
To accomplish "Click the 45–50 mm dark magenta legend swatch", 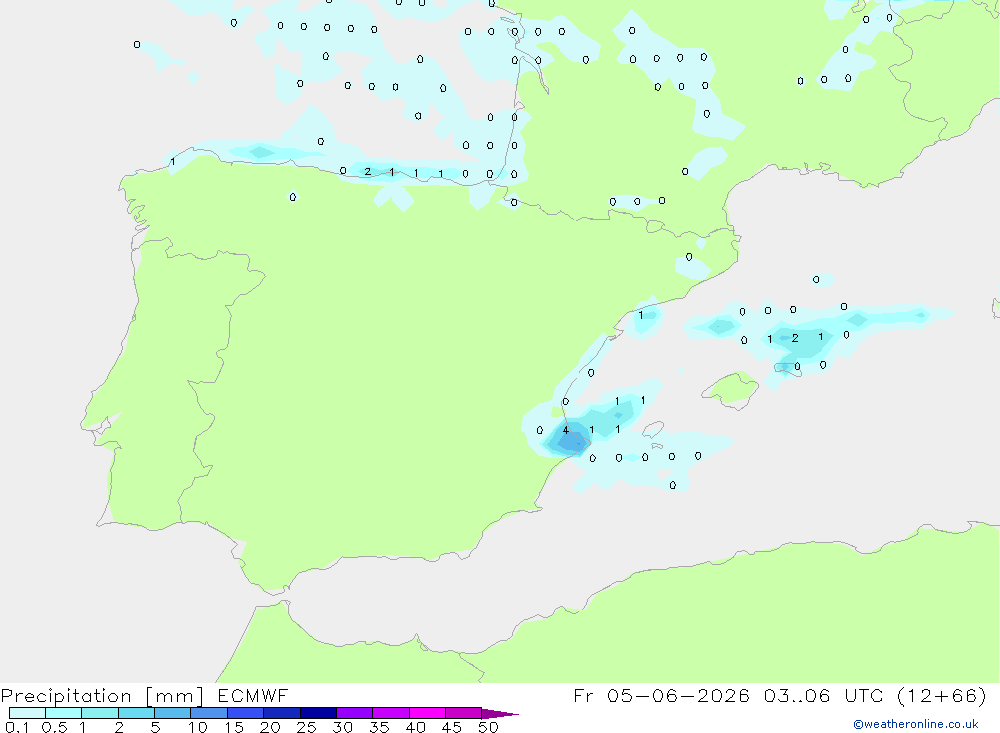I will pos(464,713).
